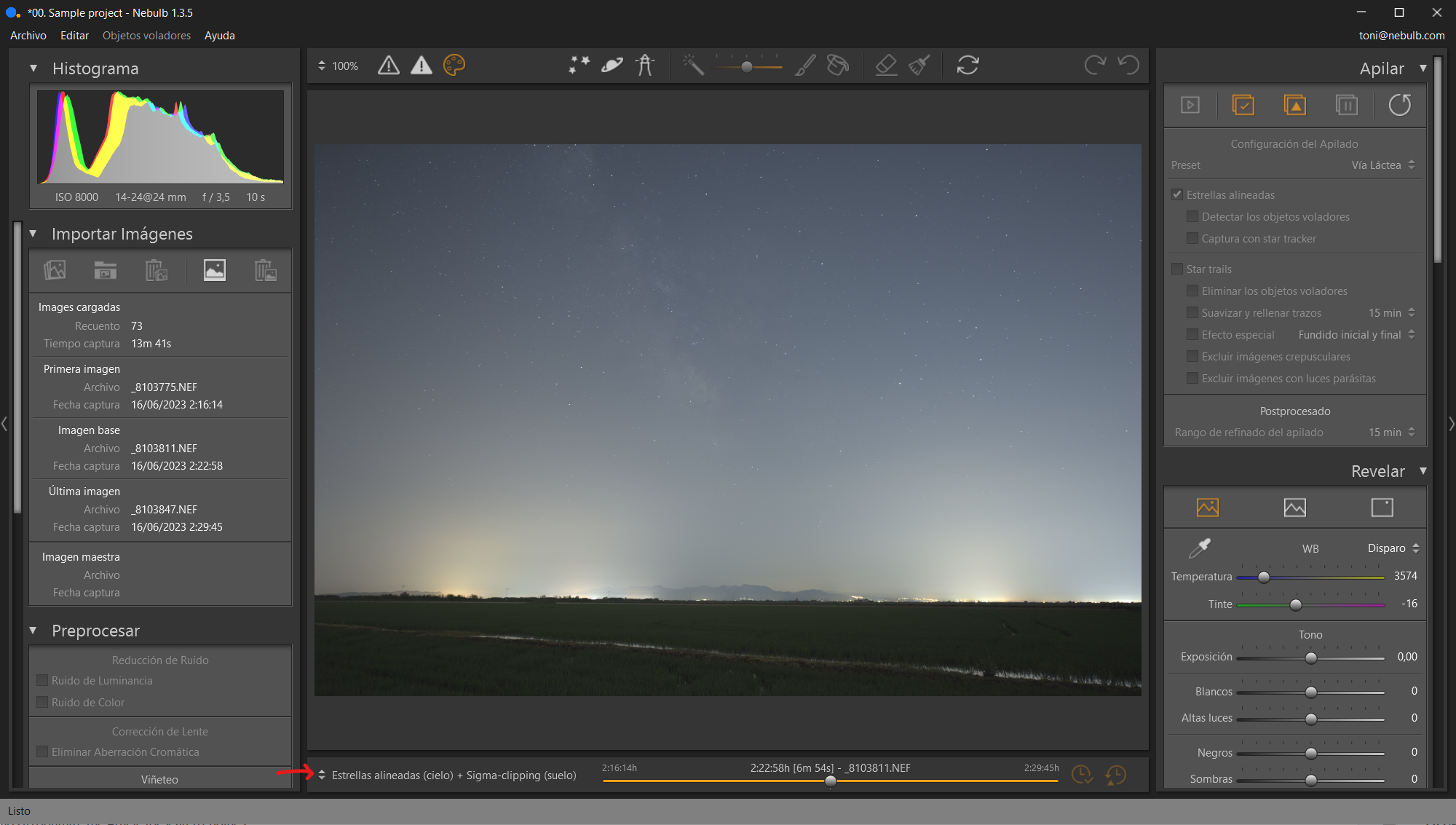
Task: Collapse the Apilar panel
Action: point(1423,68)
